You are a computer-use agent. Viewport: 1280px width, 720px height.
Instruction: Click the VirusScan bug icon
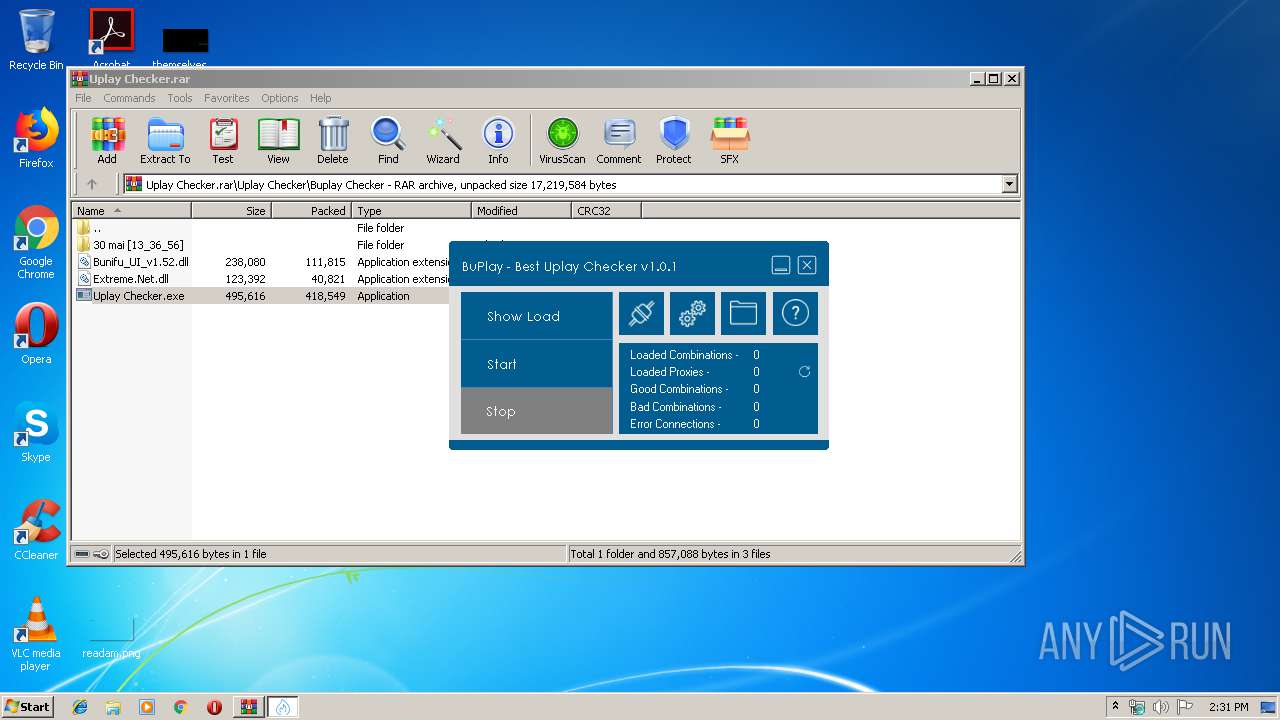coord(562,140)
